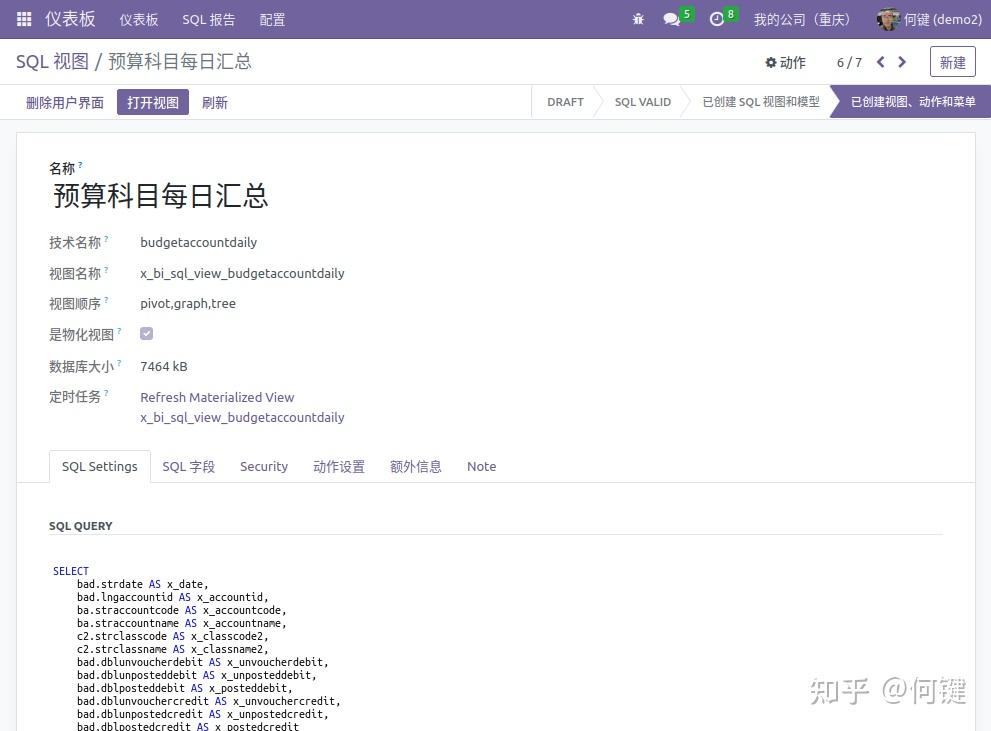
Task: Open the Odoo apps grid menu
Action: point(22,19)
